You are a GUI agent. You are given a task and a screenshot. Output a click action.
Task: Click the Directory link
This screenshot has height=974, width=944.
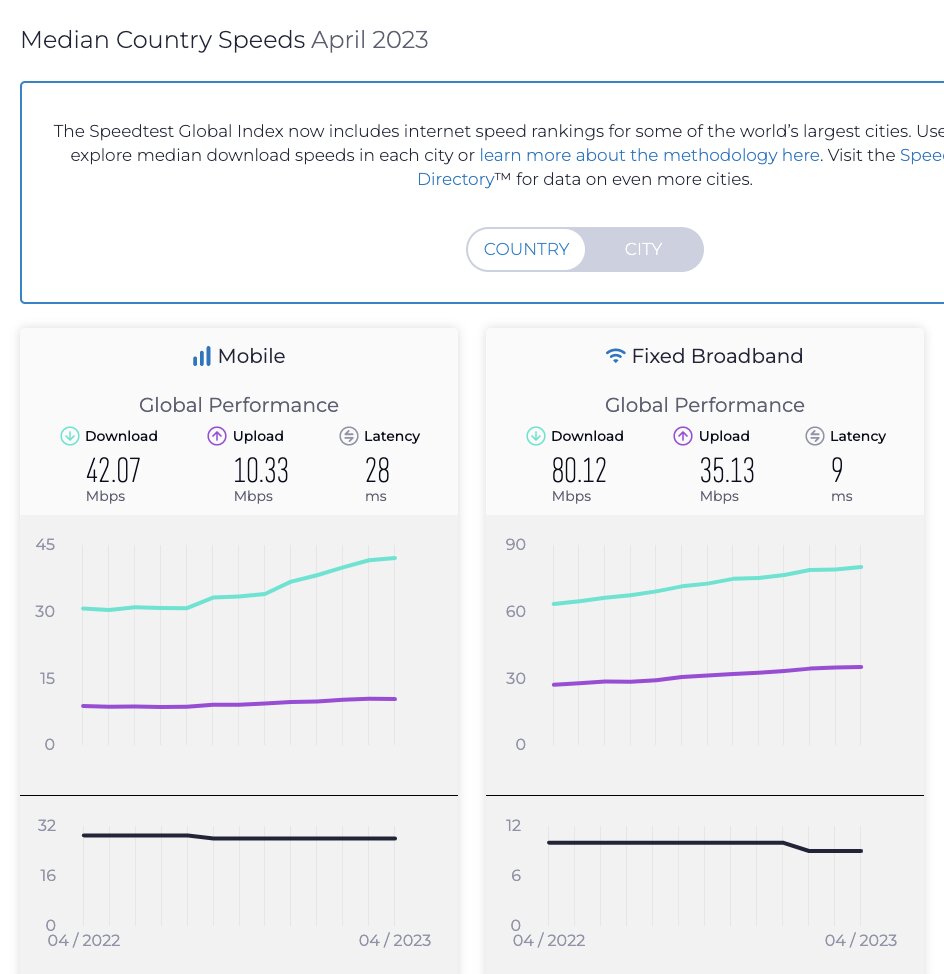(455, 180)
